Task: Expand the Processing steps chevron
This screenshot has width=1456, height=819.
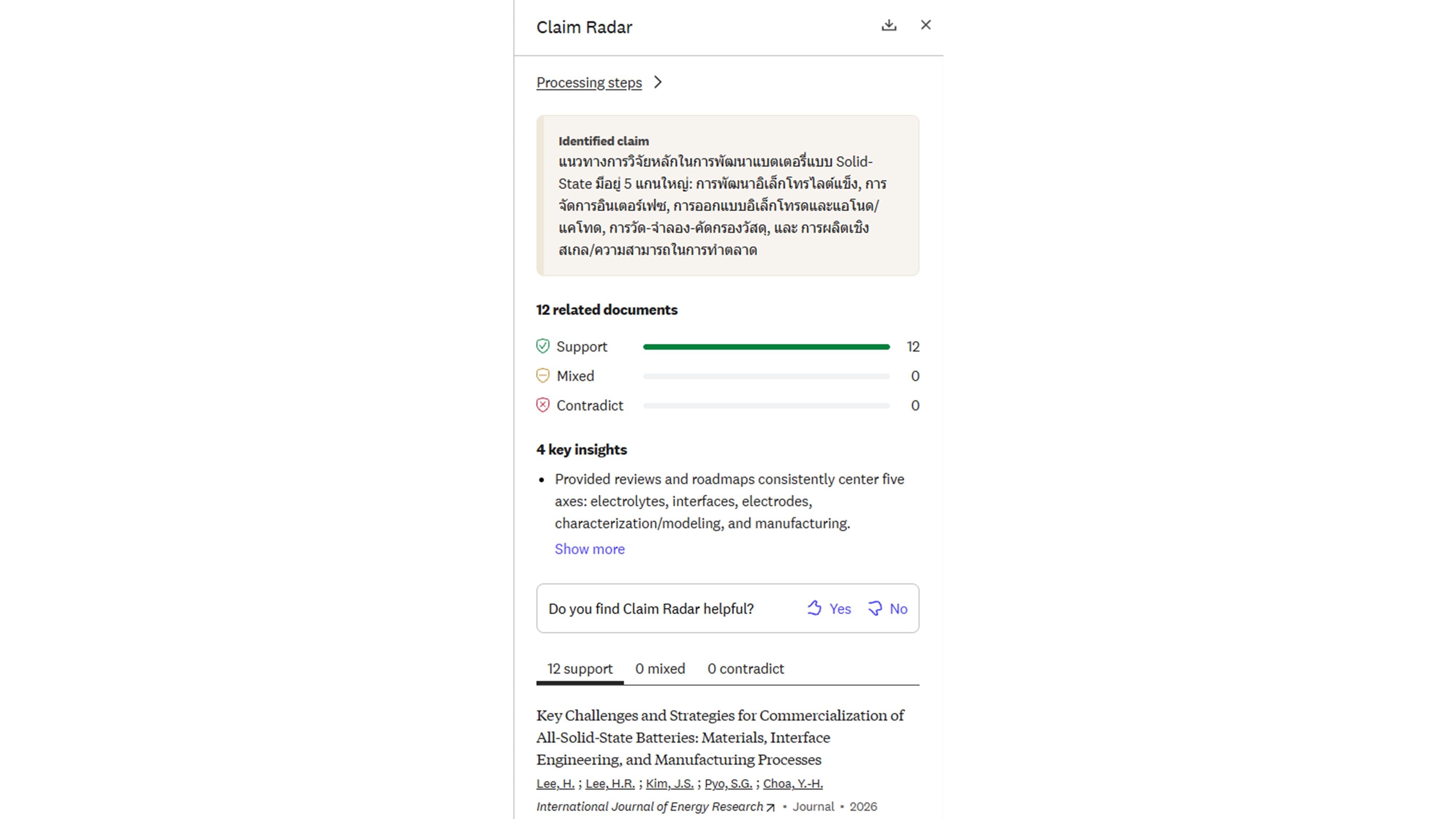Action: click(657, 83)
